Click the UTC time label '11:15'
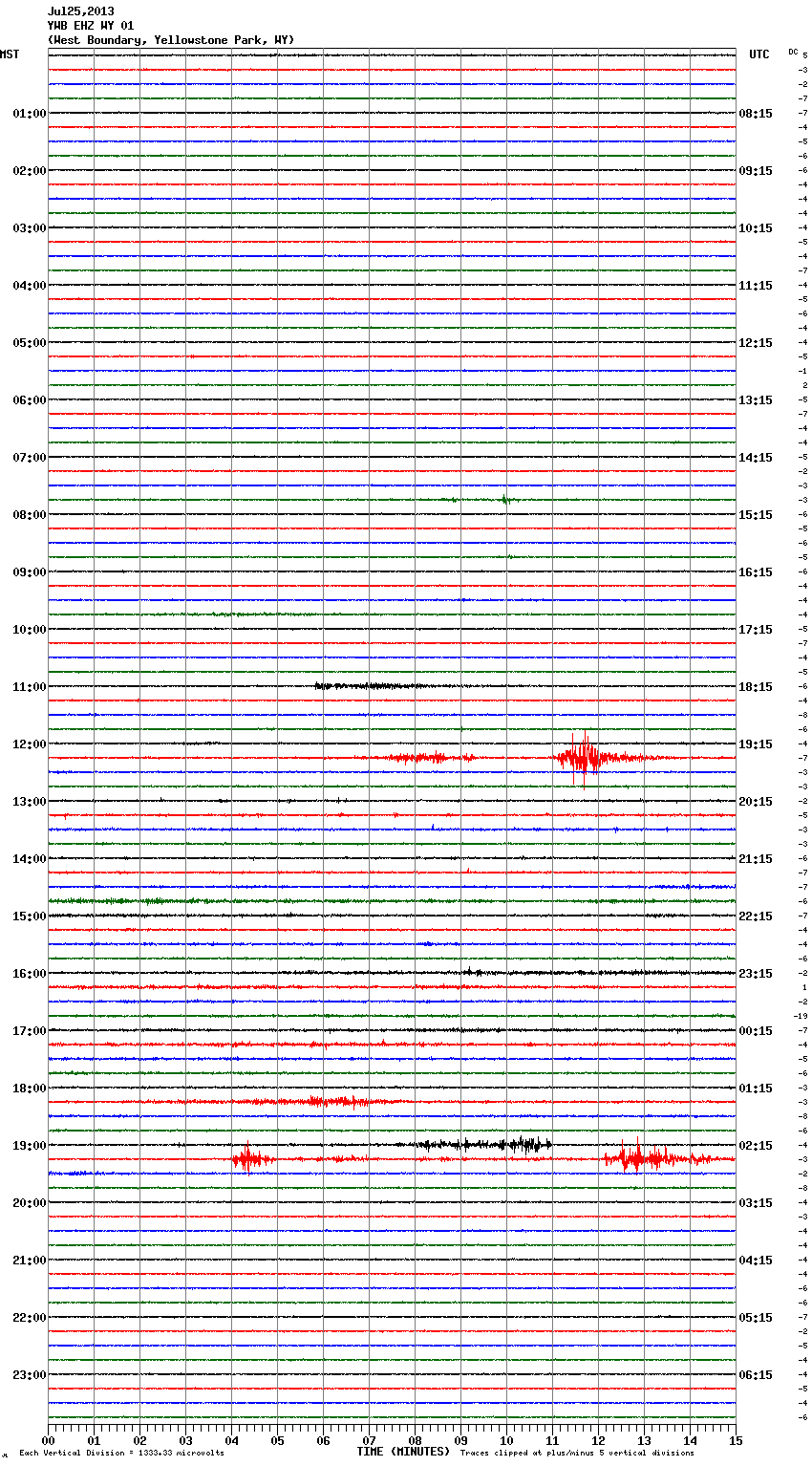The width and height of the screenshot is (812, 1466). point(756,286)
